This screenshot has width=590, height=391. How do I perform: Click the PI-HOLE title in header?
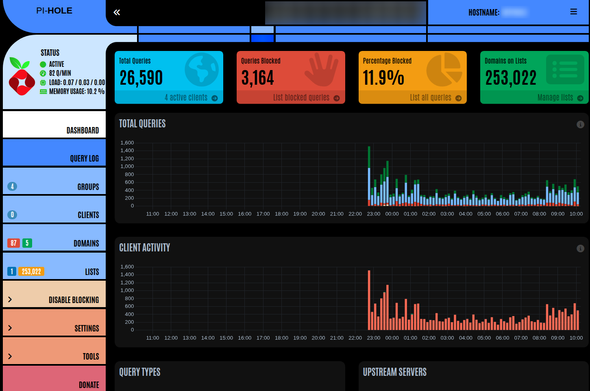(54, 11)
